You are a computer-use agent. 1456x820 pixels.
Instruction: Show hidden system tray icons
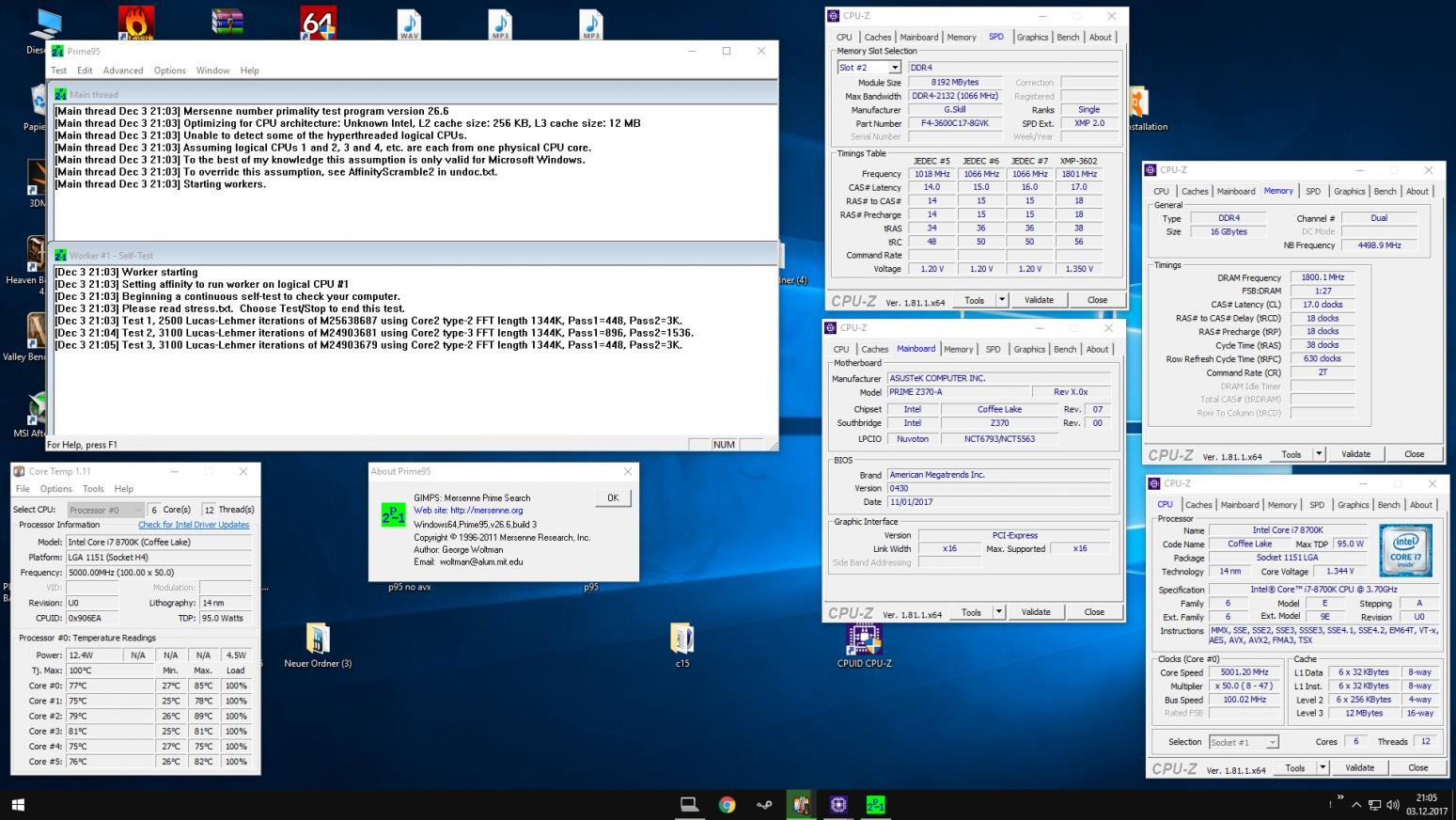1356,805
